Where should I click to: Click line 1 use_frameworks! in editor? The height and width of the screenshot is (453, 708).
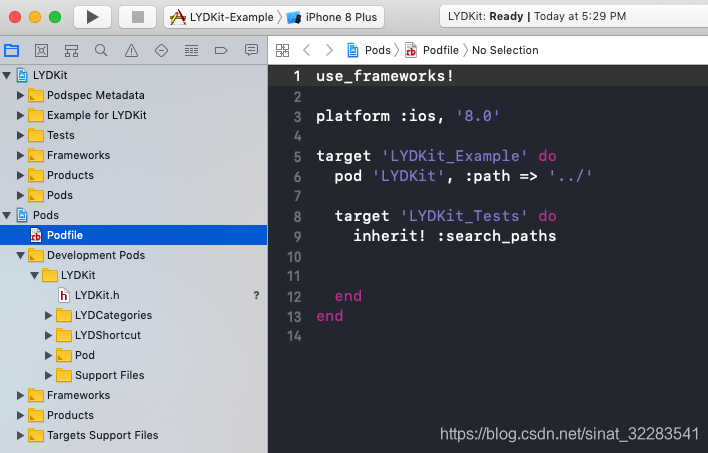[x=385, y=76]
